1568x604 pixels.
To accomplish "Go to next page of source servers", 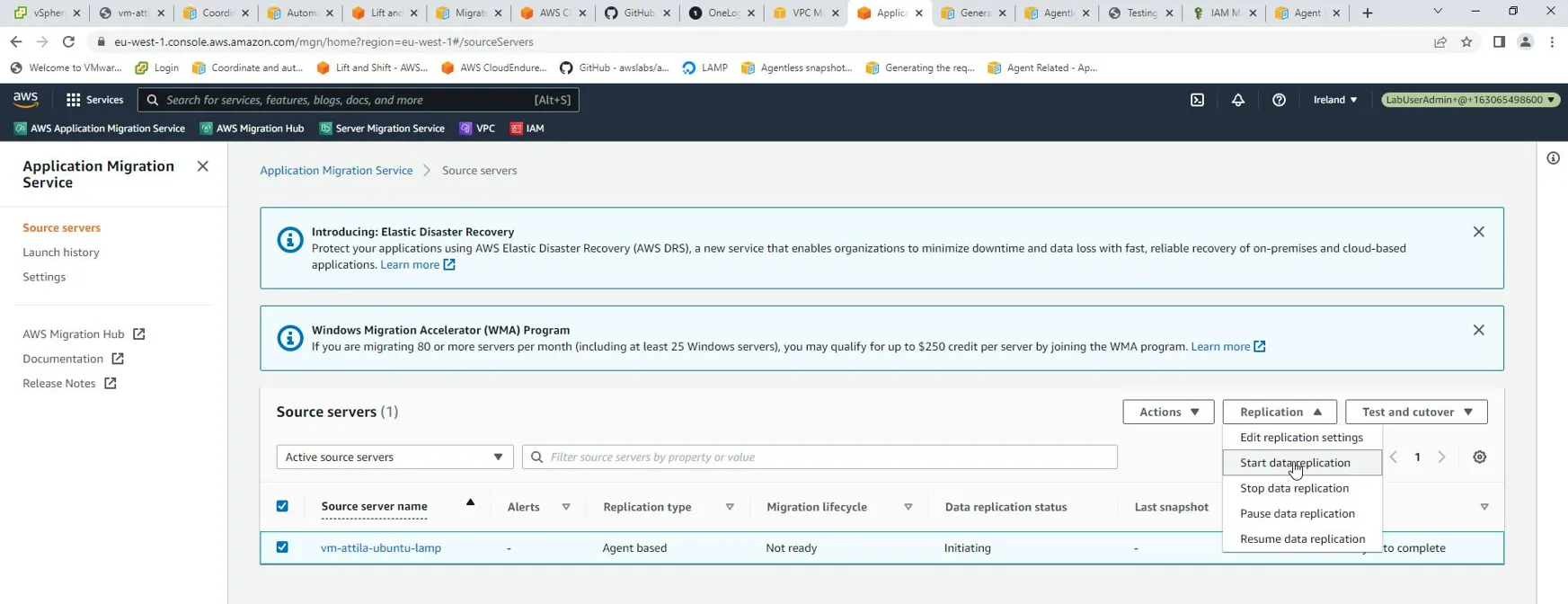I will [1441, 457].
